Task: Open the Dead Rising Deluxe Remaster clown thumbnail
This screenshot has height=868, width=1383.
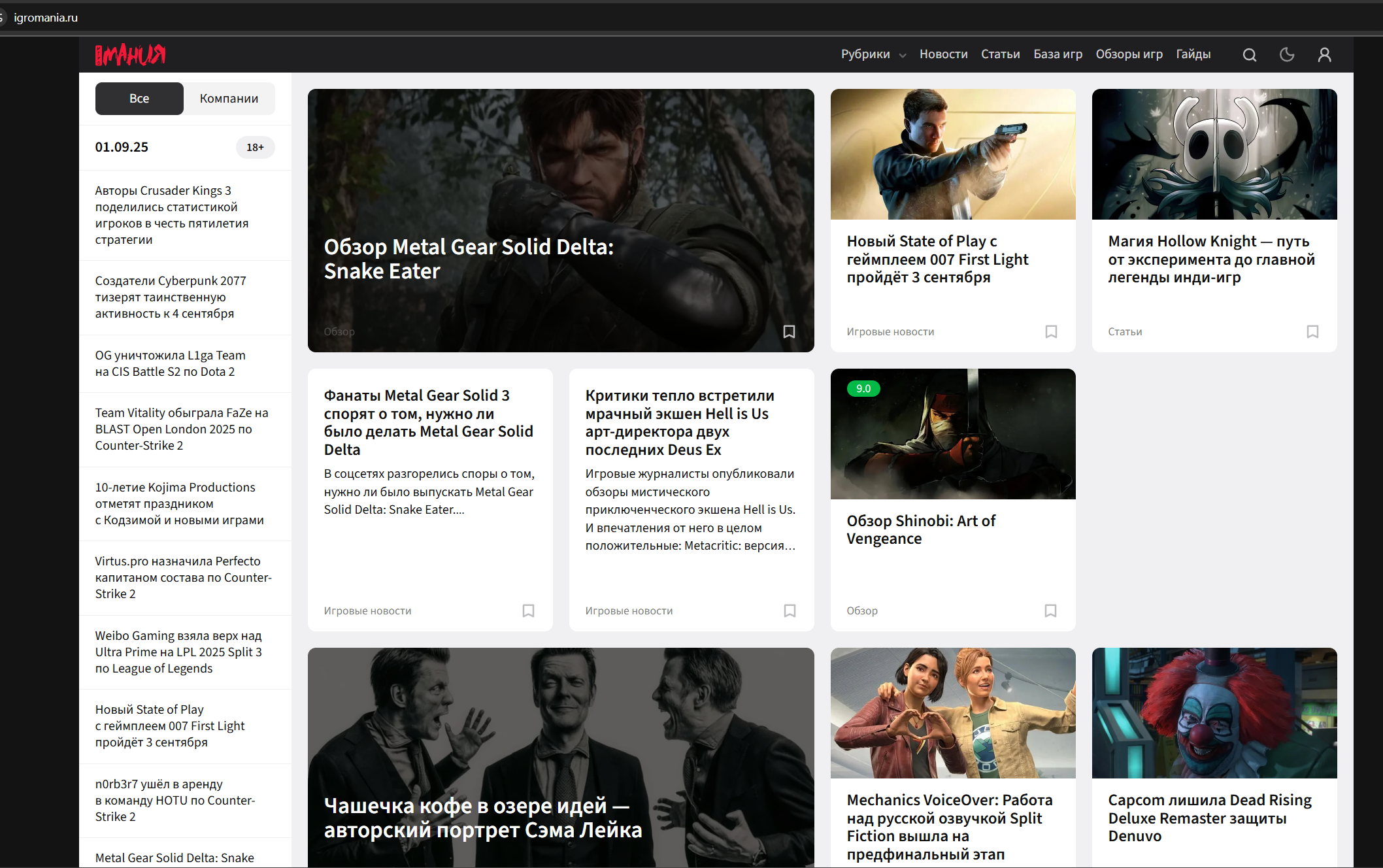Action: (x=1214, y=712)
